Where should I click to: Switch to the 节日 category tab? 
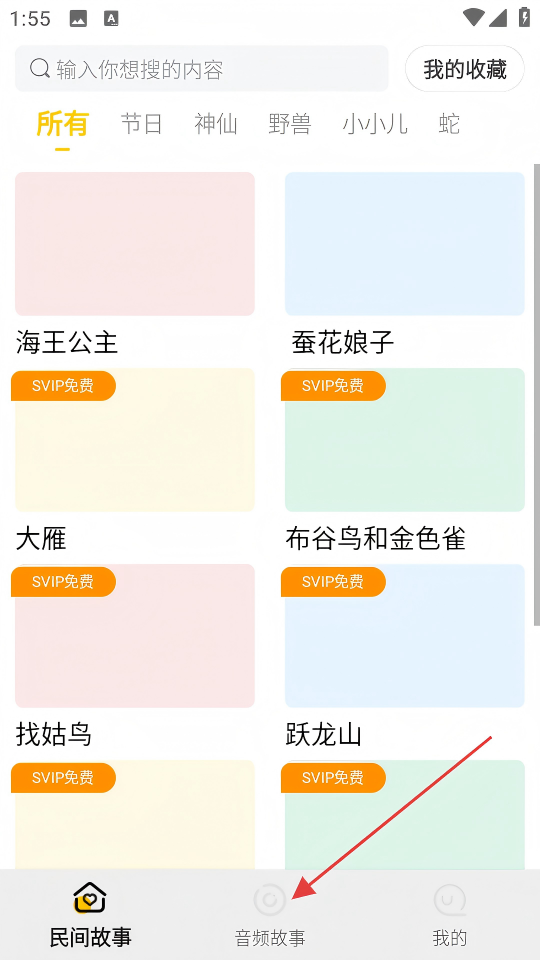tap(141, 124)
